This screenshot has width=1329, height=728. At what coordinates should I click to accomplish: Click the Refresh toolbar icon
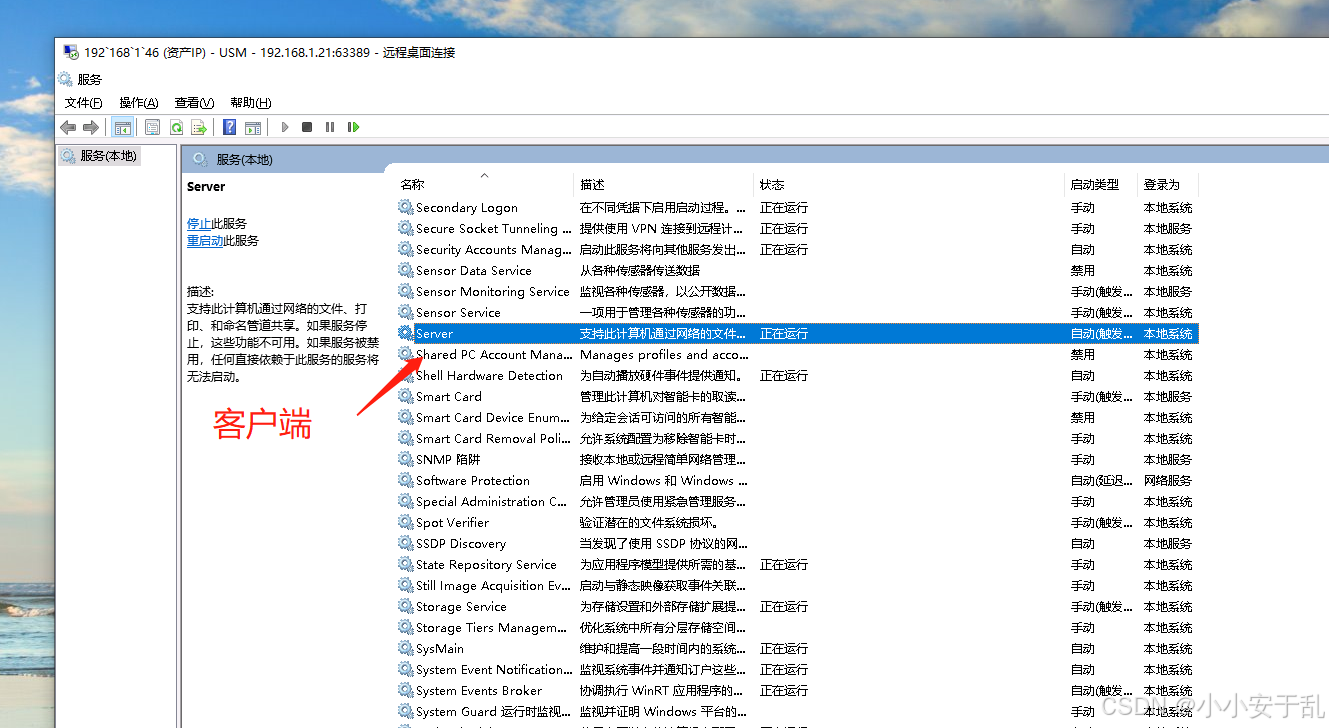176,127
